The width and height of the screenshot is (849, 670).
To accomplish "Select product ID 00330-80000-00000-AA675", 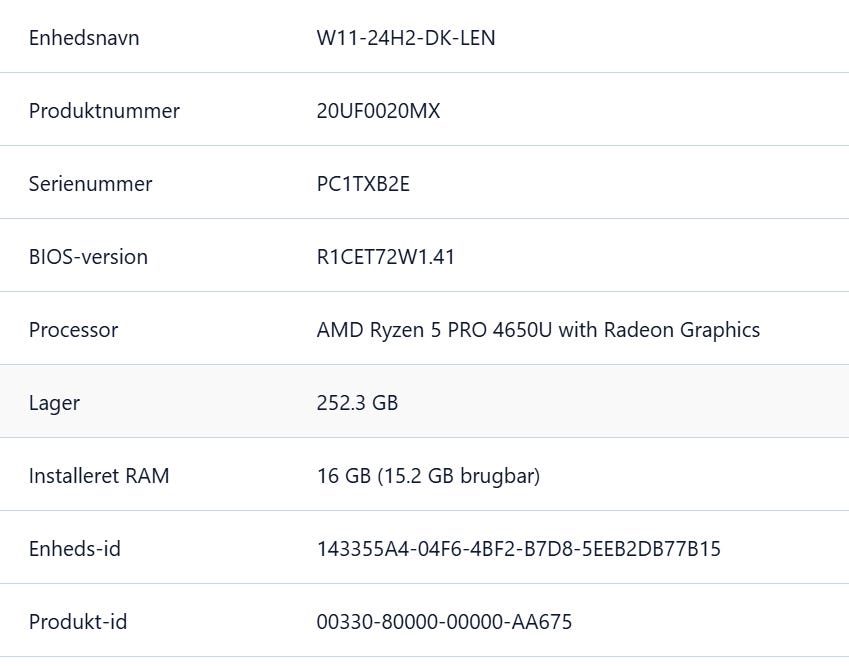I will click(x=444, y=622).
